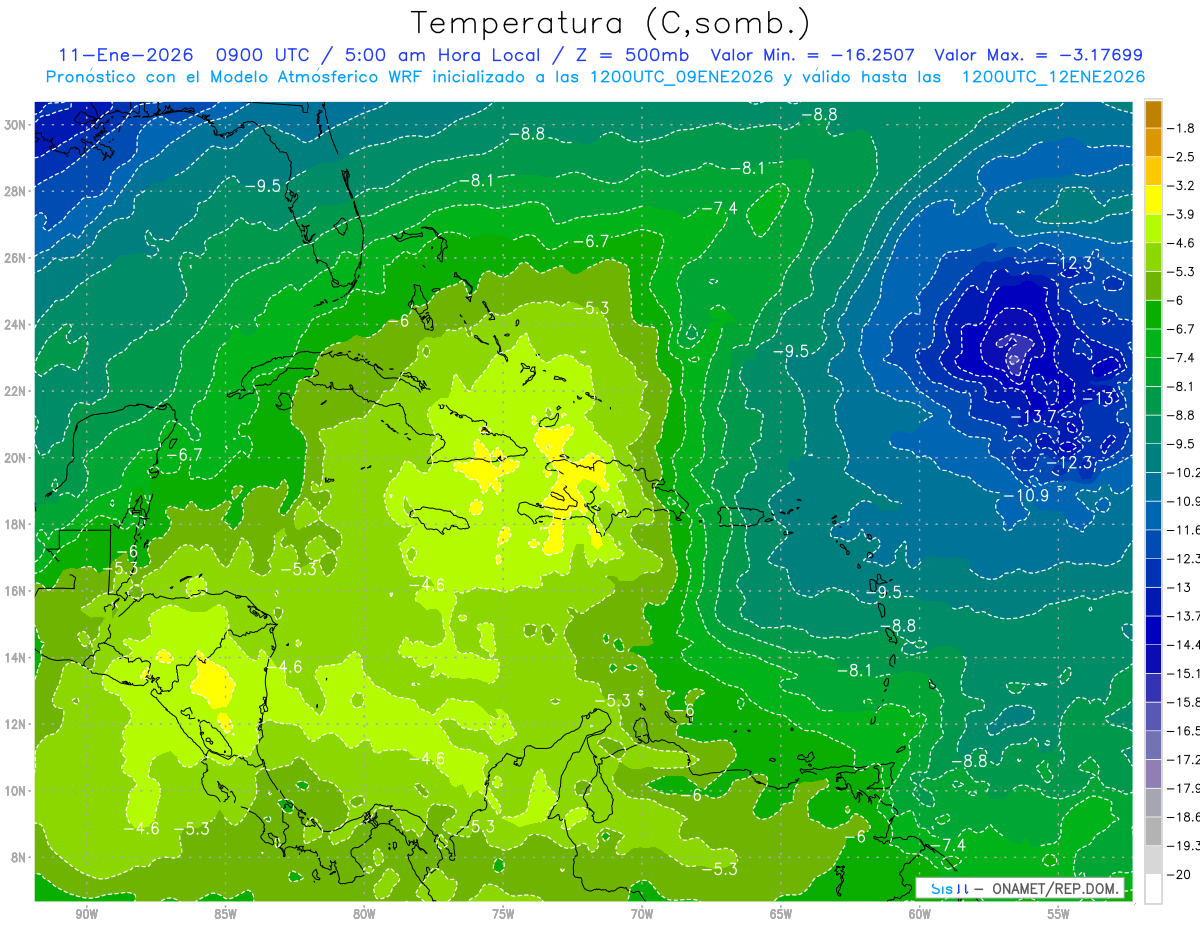Click the 90W longitude axis label

coord(86,914)
